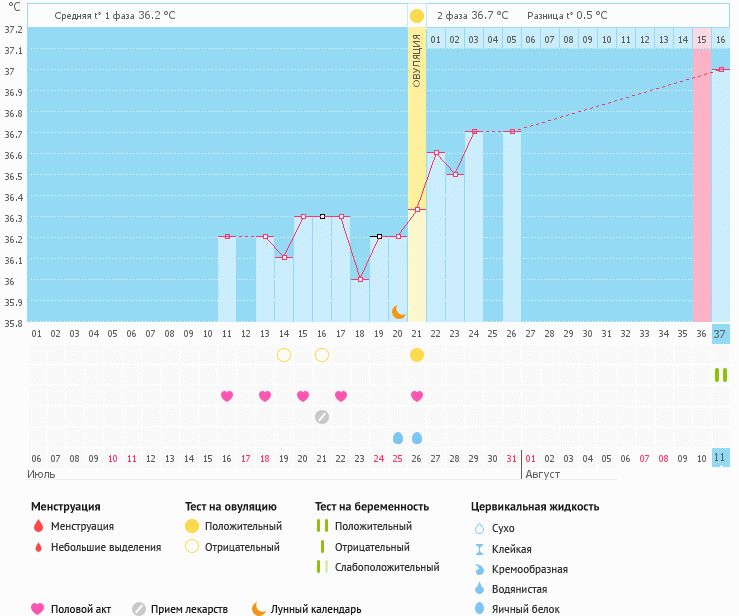Click the green positive pregnancy test icon on day 37

point(720,375)
